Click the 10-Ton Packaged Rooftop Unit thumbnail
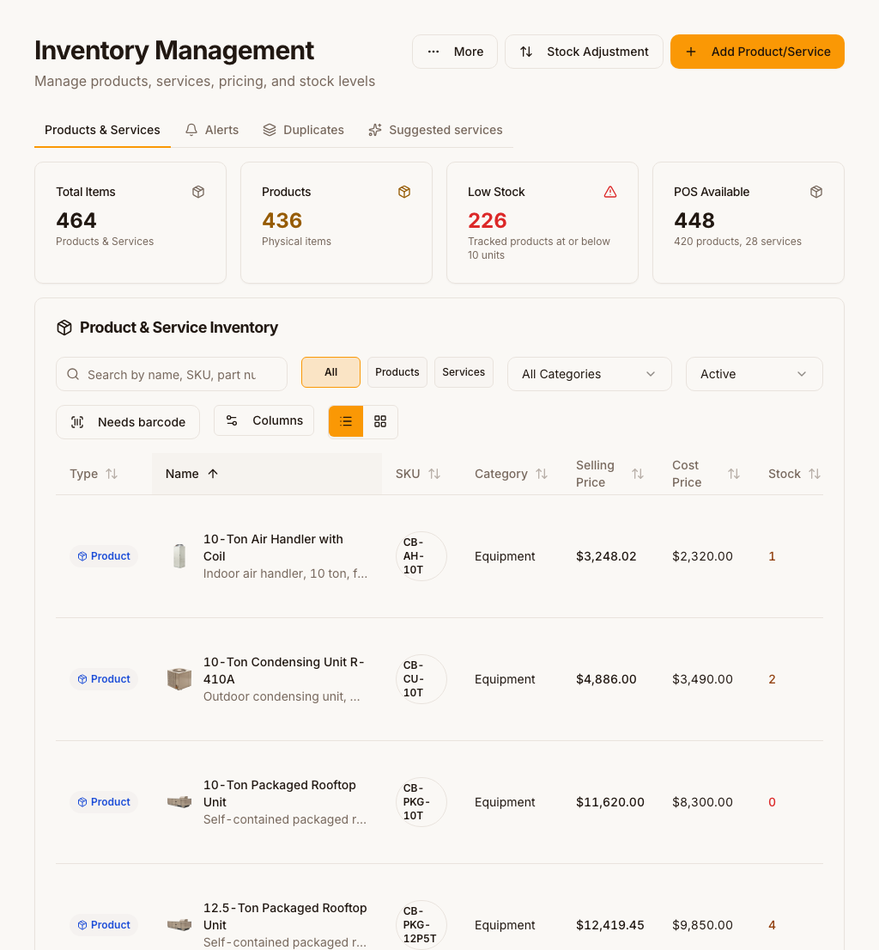This screenshot has width=879, height=950. [x=179, y=802]
